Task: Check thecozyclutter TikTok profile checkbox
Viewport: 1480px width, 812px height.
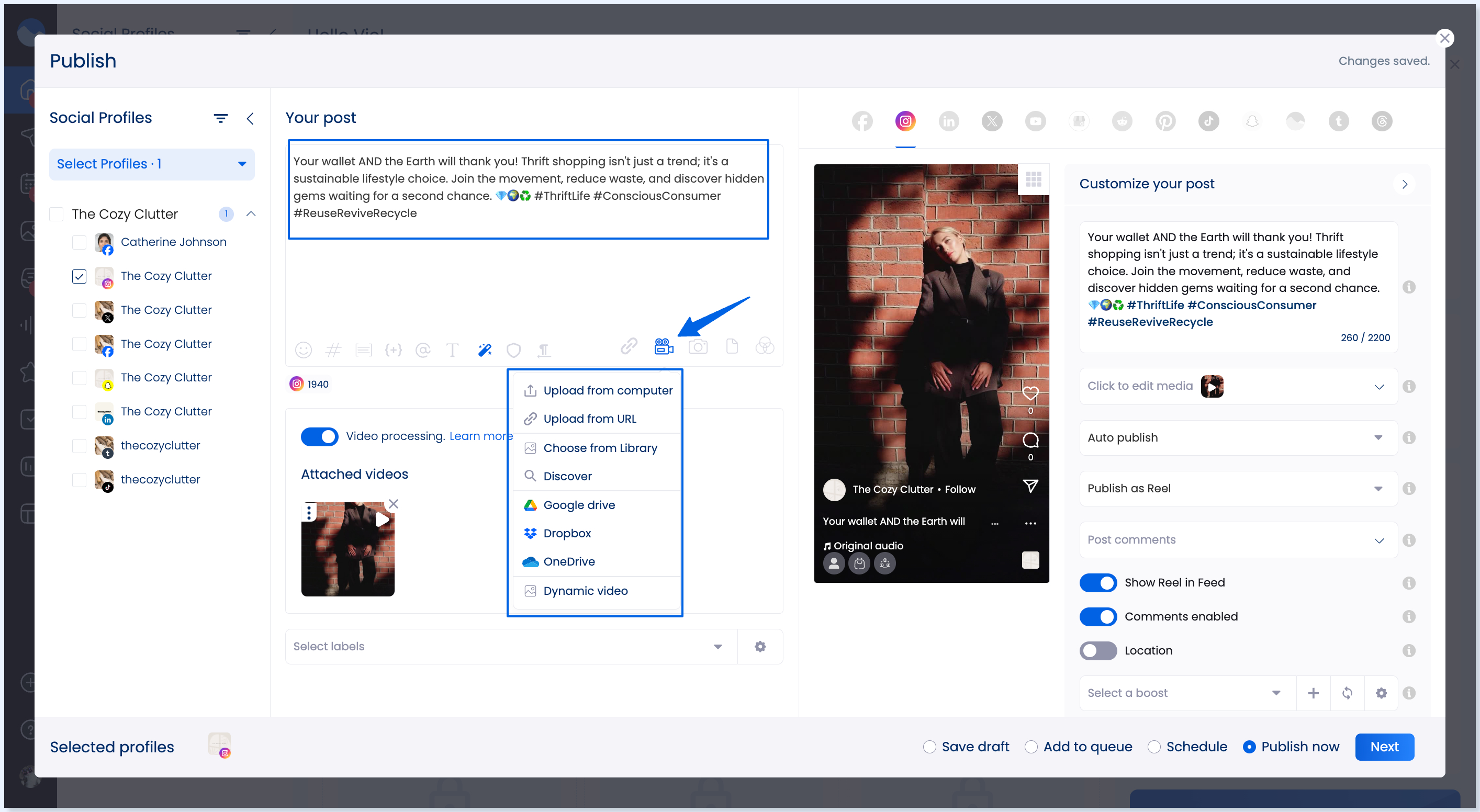Action: pos(80,479)
